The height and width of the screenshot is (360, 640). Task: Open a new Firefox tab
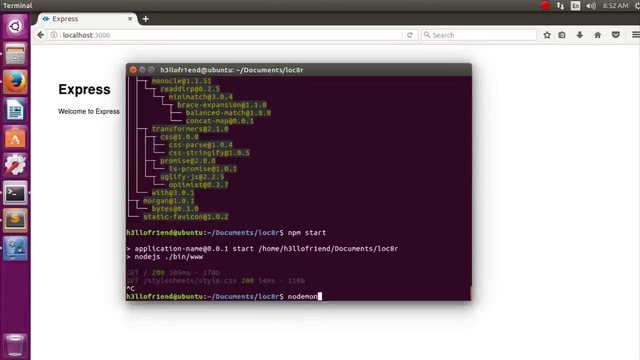click(146, 19)
